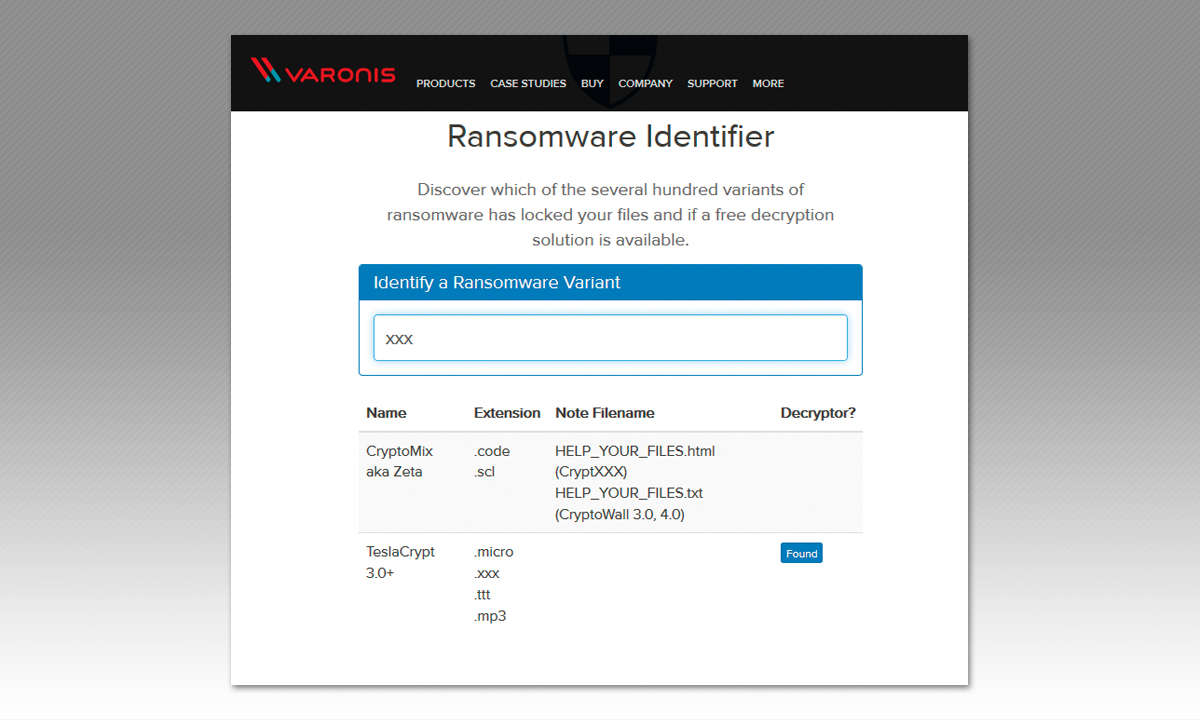Click the Varonis logo
The height and width of the screenshot is (720, 1200).
click(323, 72)
